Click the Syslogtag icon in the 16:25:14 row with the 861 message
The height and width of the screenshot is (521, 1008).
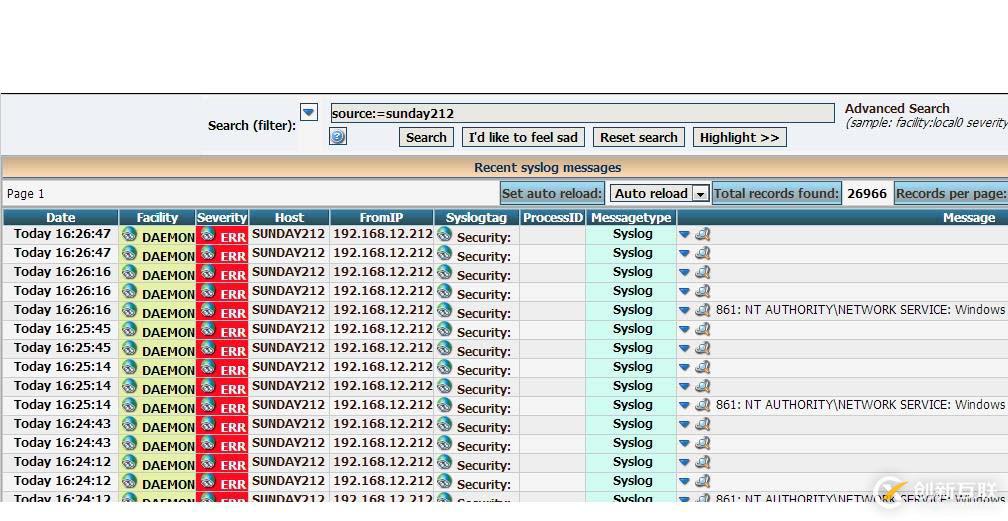[x=444, y=405]
